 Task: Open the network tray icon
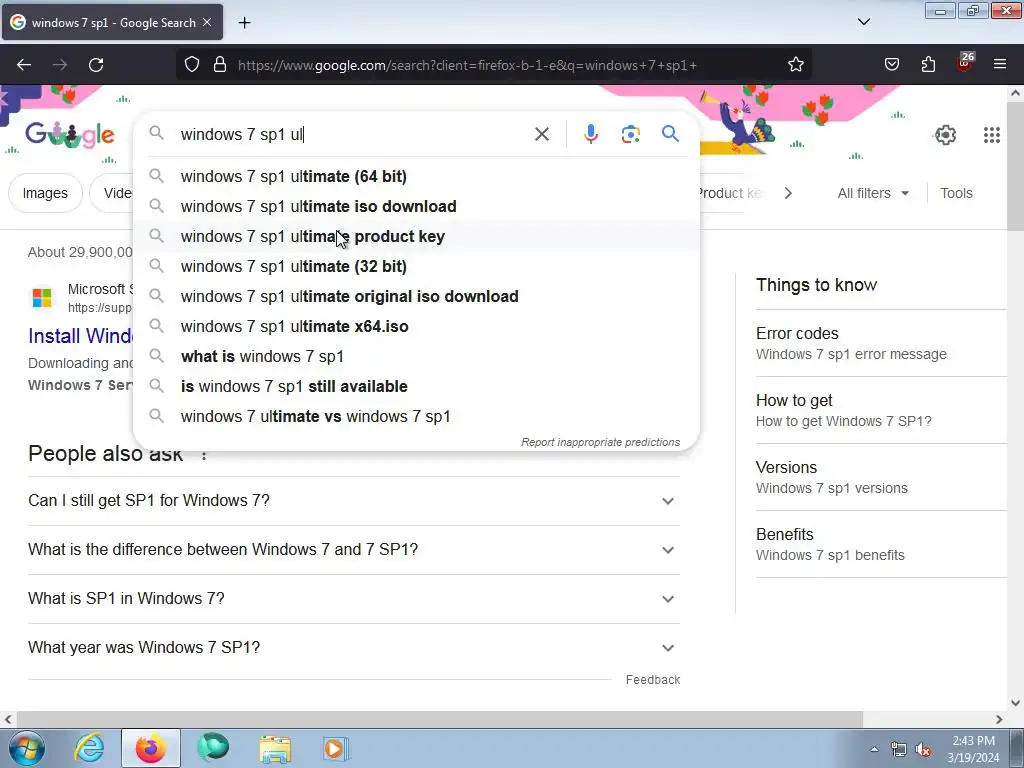[x=899, y=750]
